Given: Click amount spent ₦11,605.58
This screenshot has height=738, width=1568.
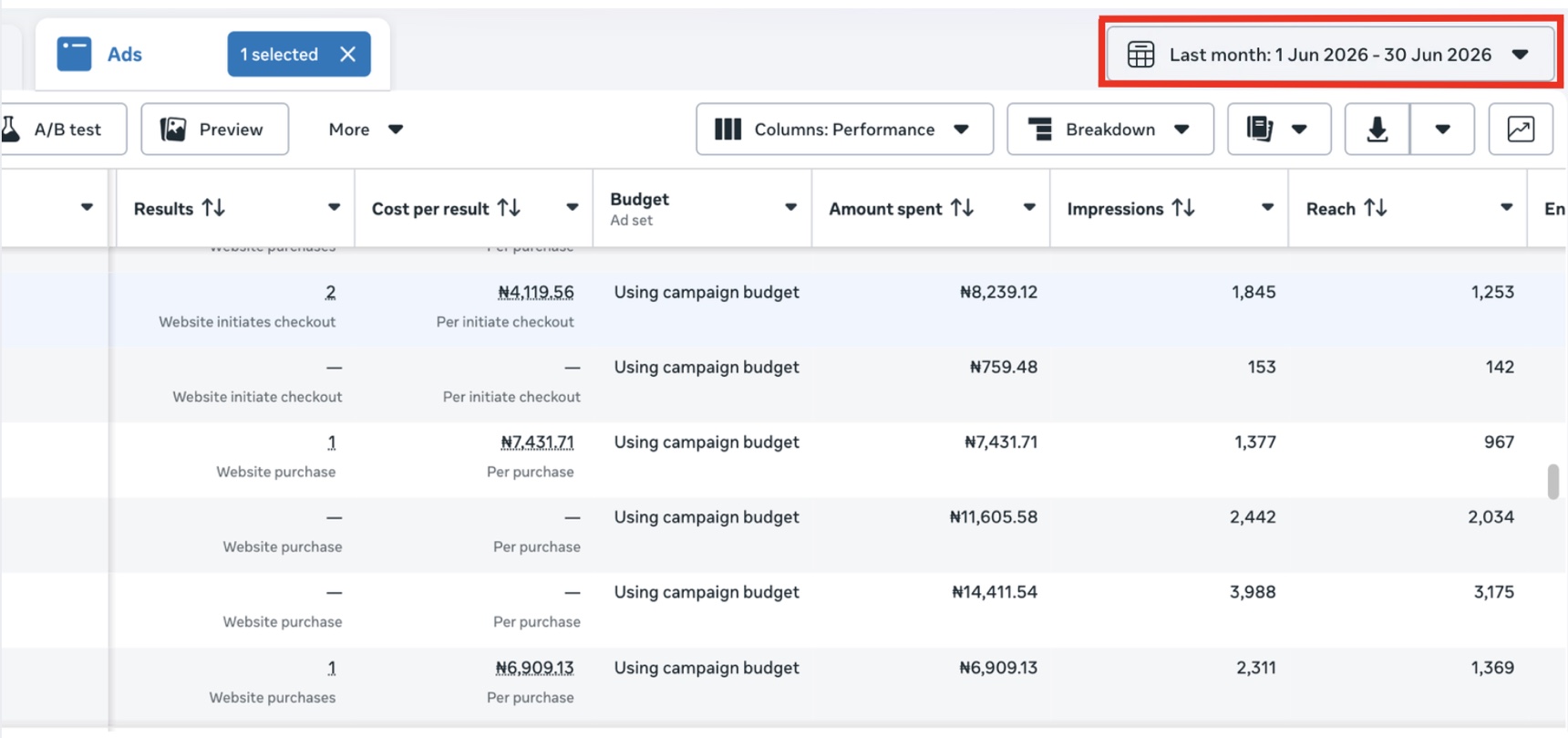Looking at the screenshot, I should pos(994,517).
